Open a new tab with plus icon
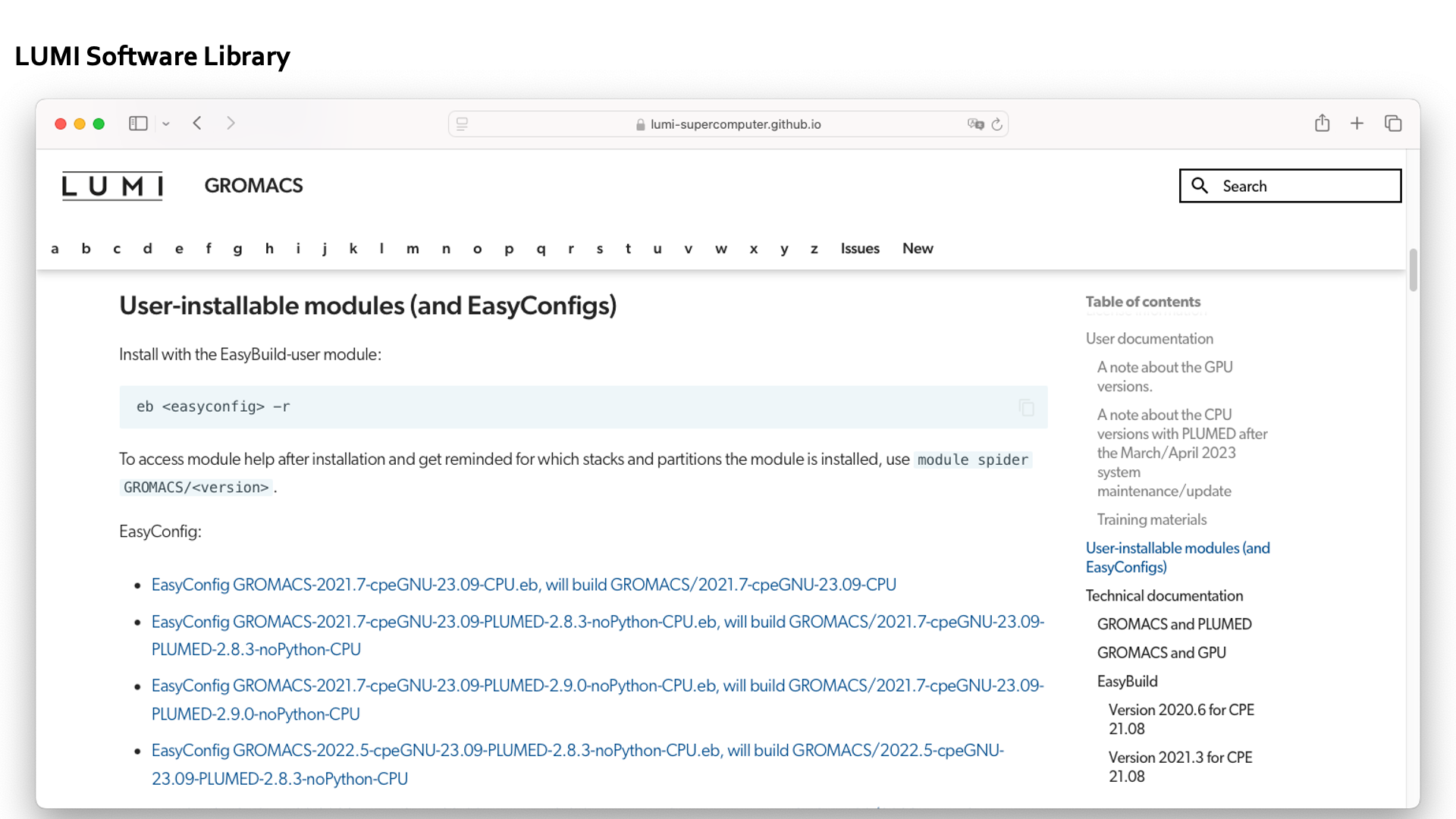Screen dimensions: 1456x819 (1357, 123)
